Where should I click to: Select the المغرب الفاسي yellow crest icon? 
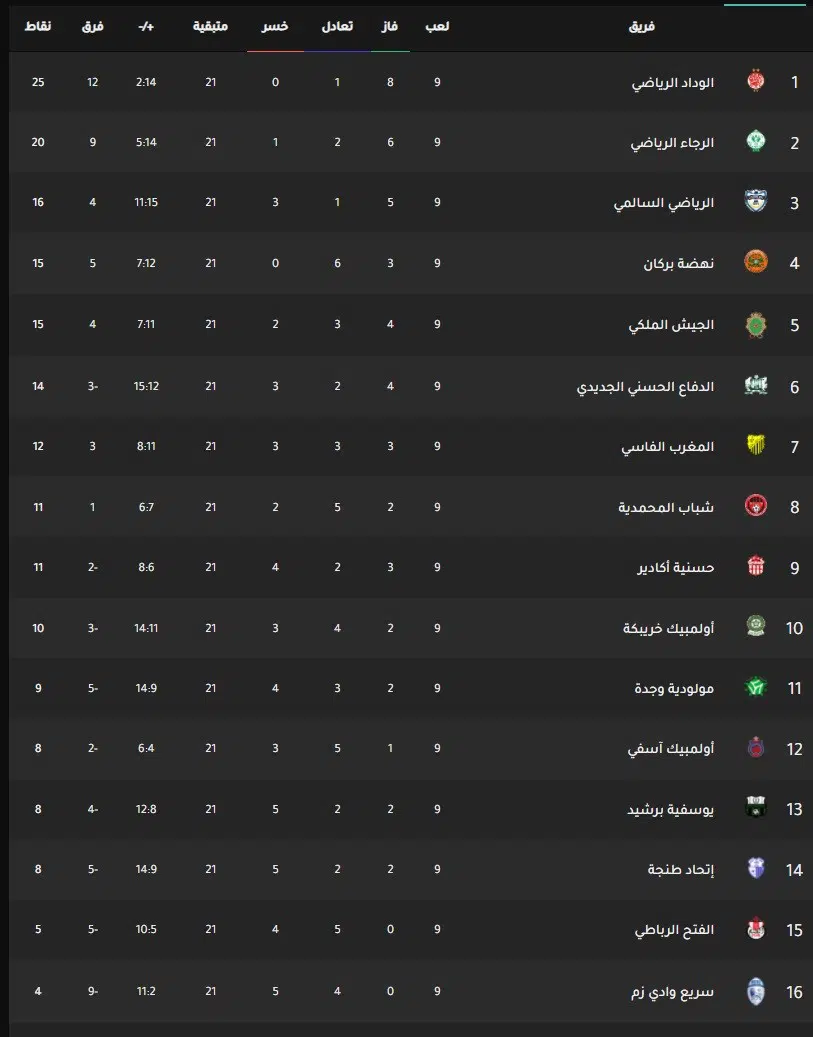click(x=755, y=446)
